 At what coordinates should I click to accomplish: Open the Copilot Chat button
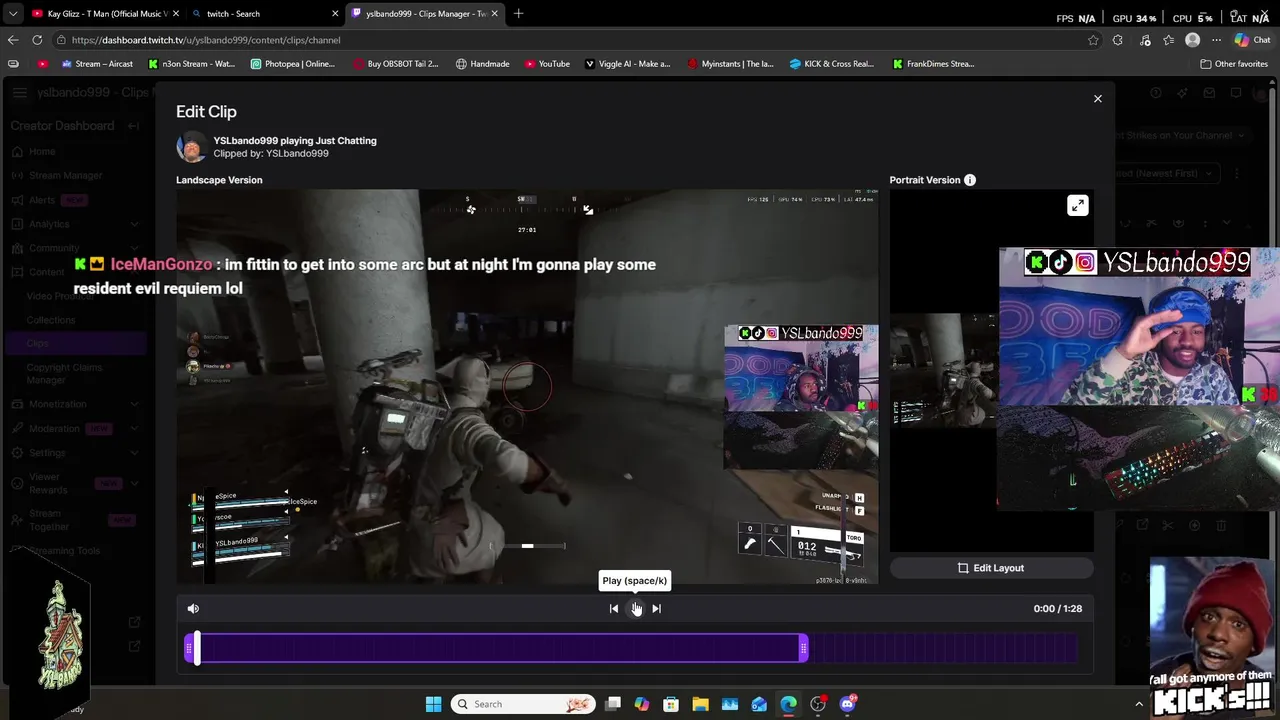pyautogui.click(x=1252, y=40)
